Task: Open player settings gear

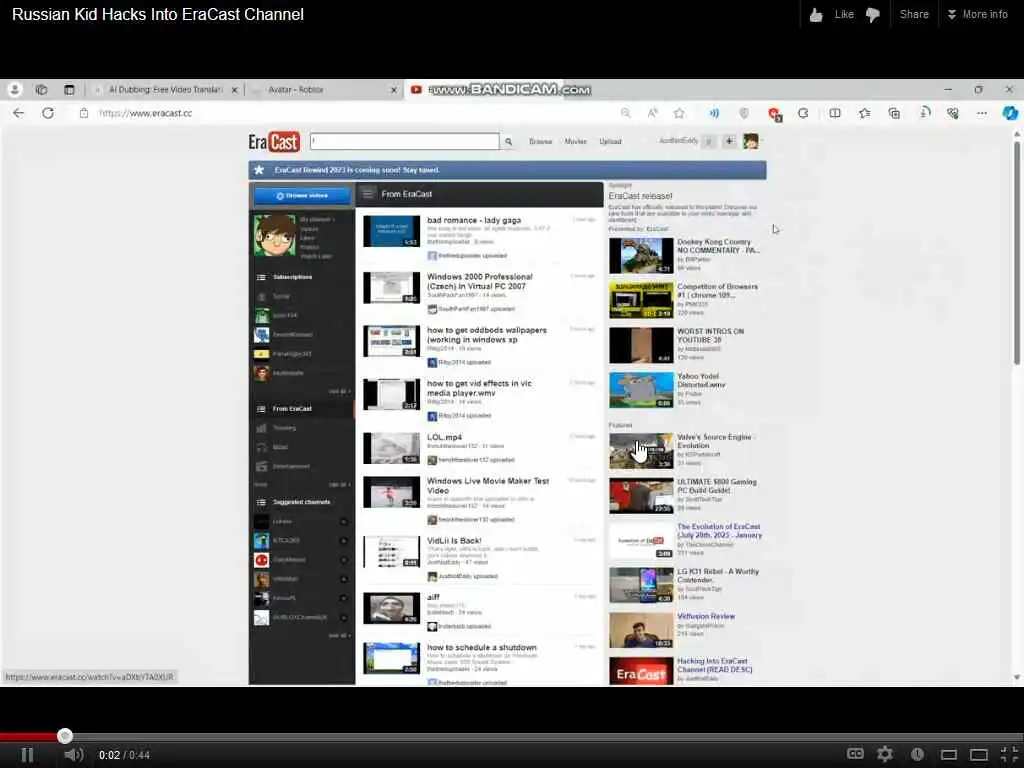Action: tap(885, 754)
